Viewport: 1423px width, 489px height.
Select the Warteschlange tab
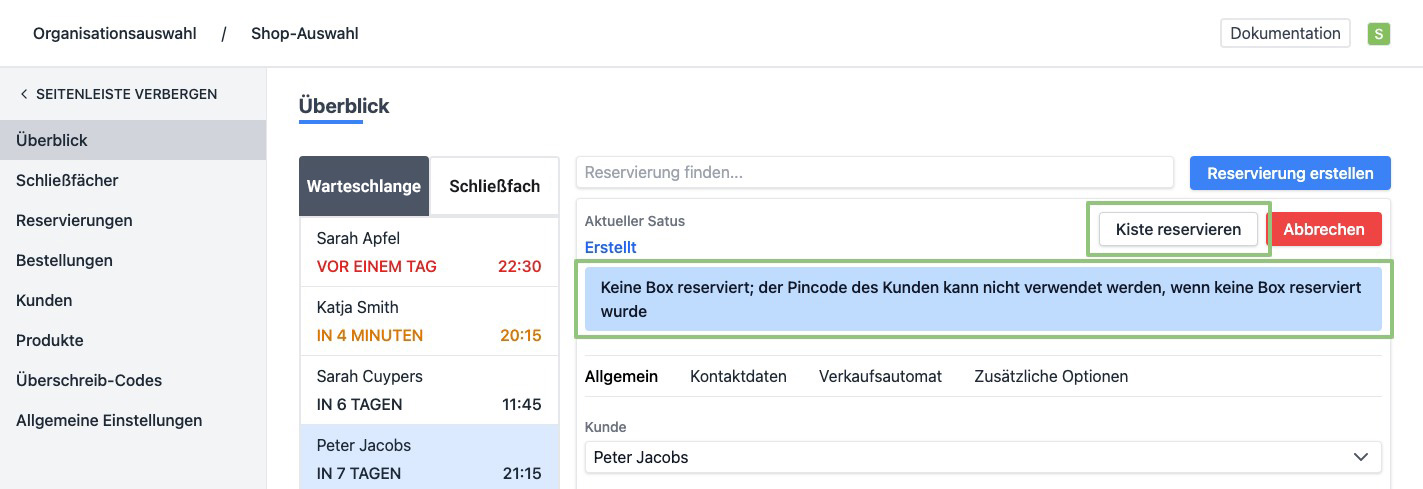(x=364, y=186)
